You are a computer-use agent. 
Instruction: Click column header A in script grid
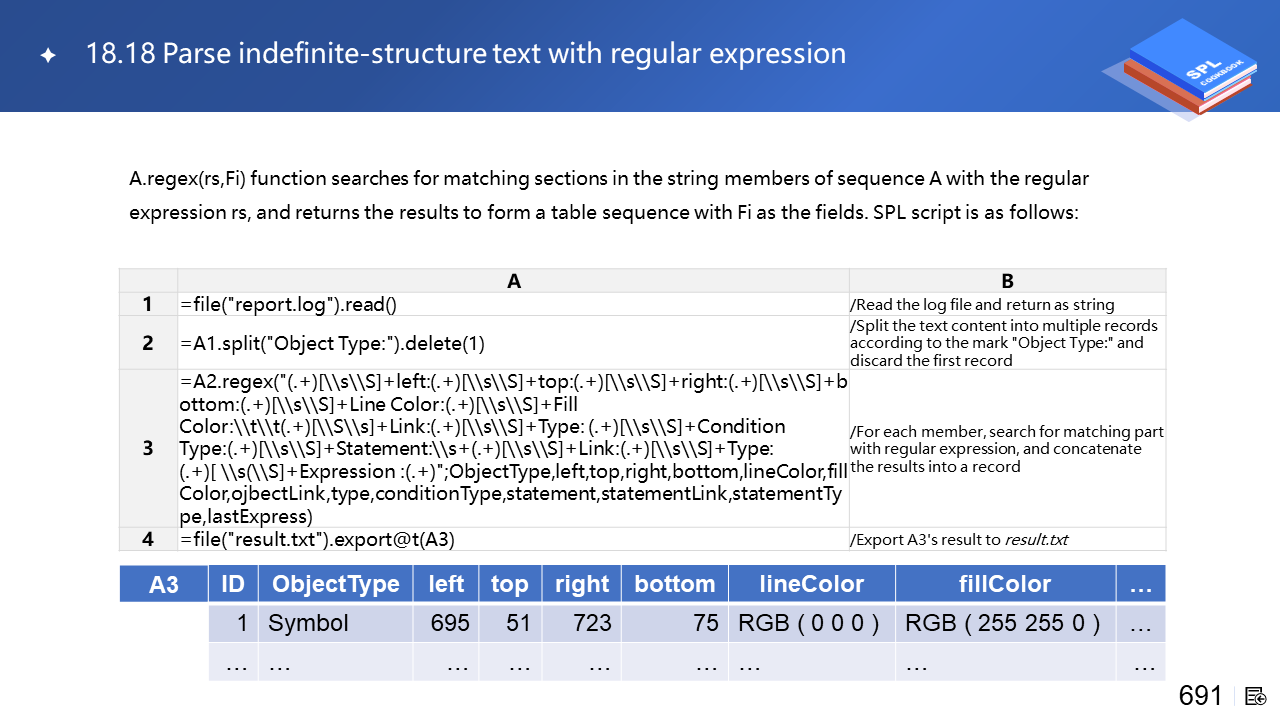tap(513, 281)
